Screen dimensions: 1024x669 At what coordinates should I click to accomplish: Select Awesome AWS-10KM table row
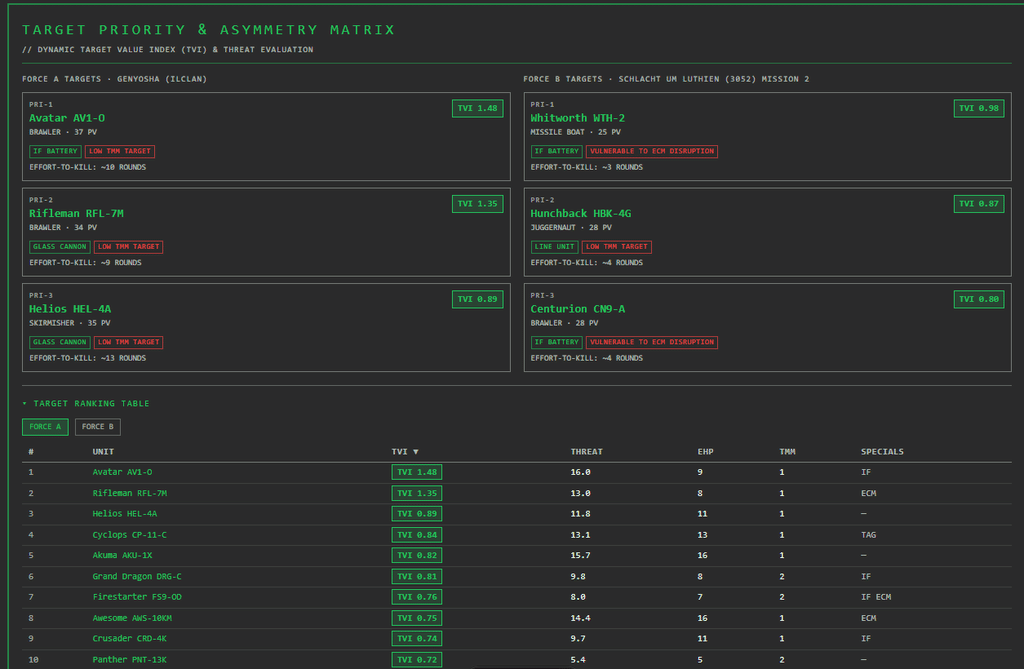pyautogui.click(x=517, y=618)
